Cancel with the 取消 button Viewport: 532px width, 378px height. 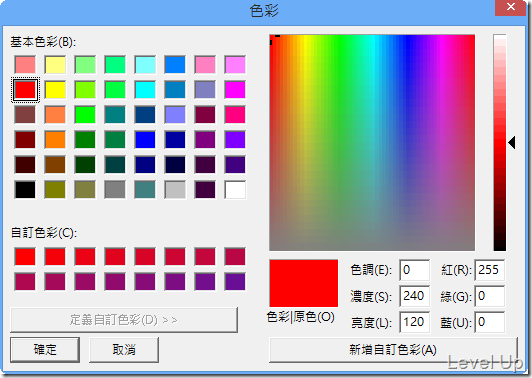[x=124, y=349]
